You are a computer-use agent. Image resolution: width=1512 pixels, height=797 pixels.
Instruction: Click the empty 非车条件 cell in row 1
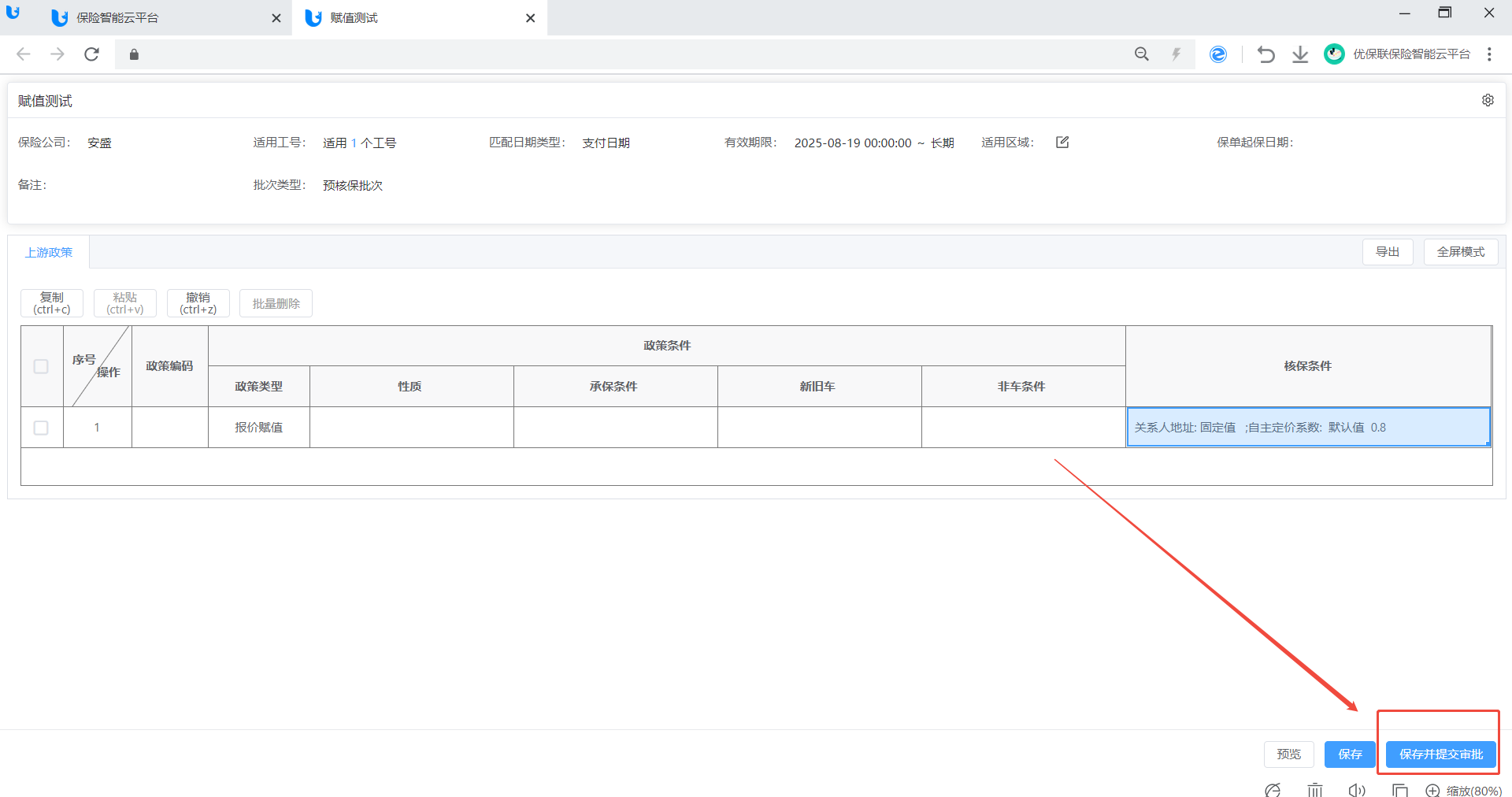[x=1024, y=428]
